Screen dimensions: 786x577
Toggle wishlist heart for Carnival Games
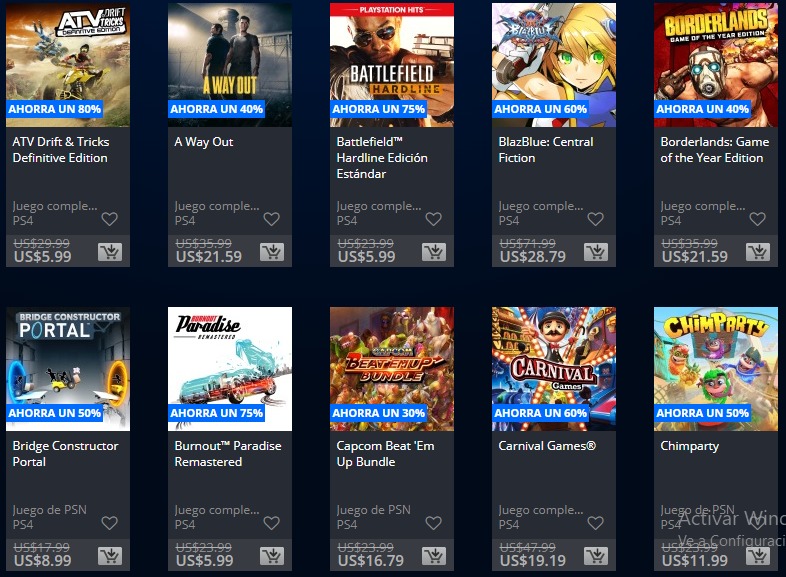coord(596,523)
